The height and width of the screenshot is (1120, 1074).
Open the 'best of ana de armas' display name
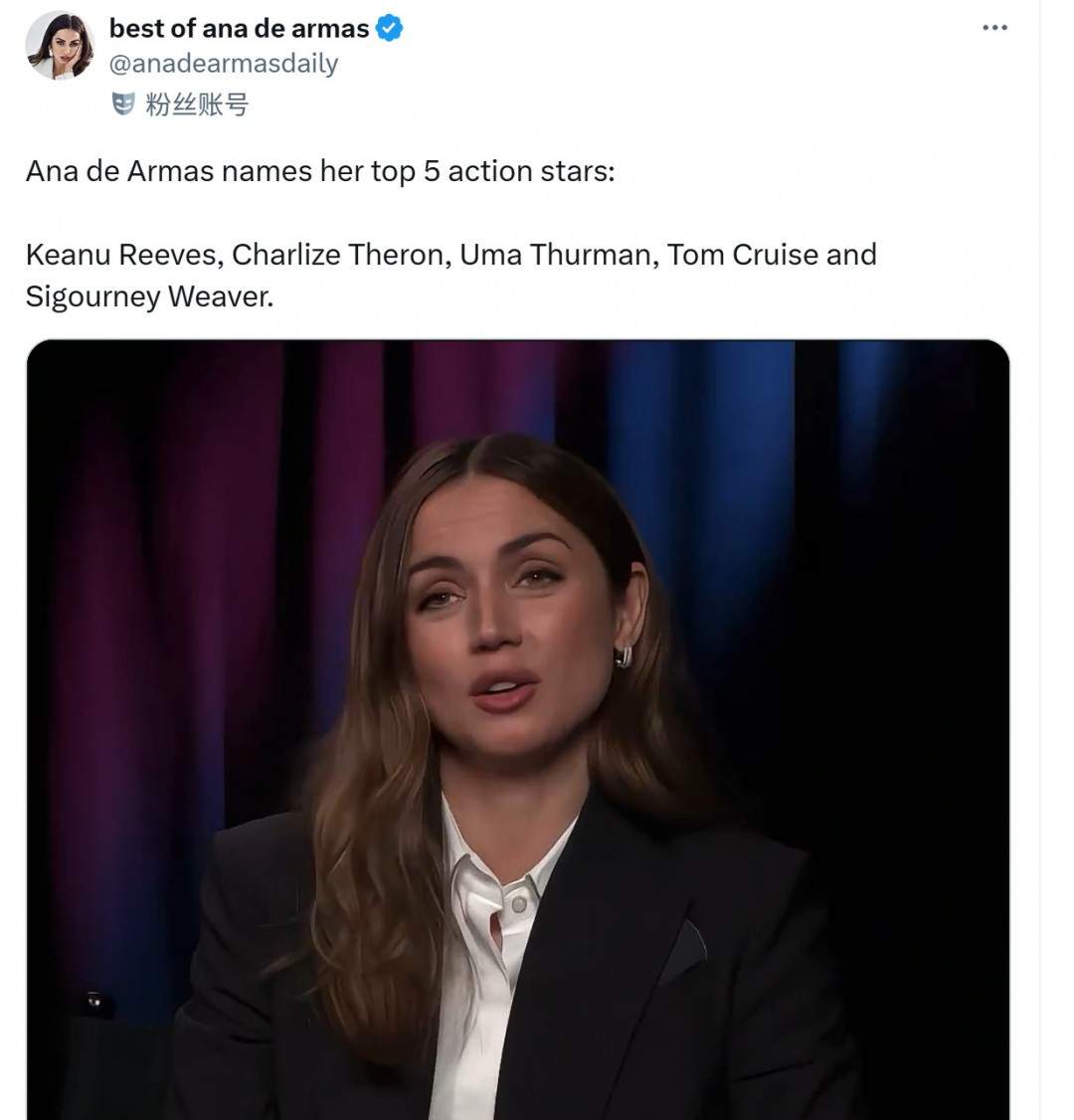239,29
